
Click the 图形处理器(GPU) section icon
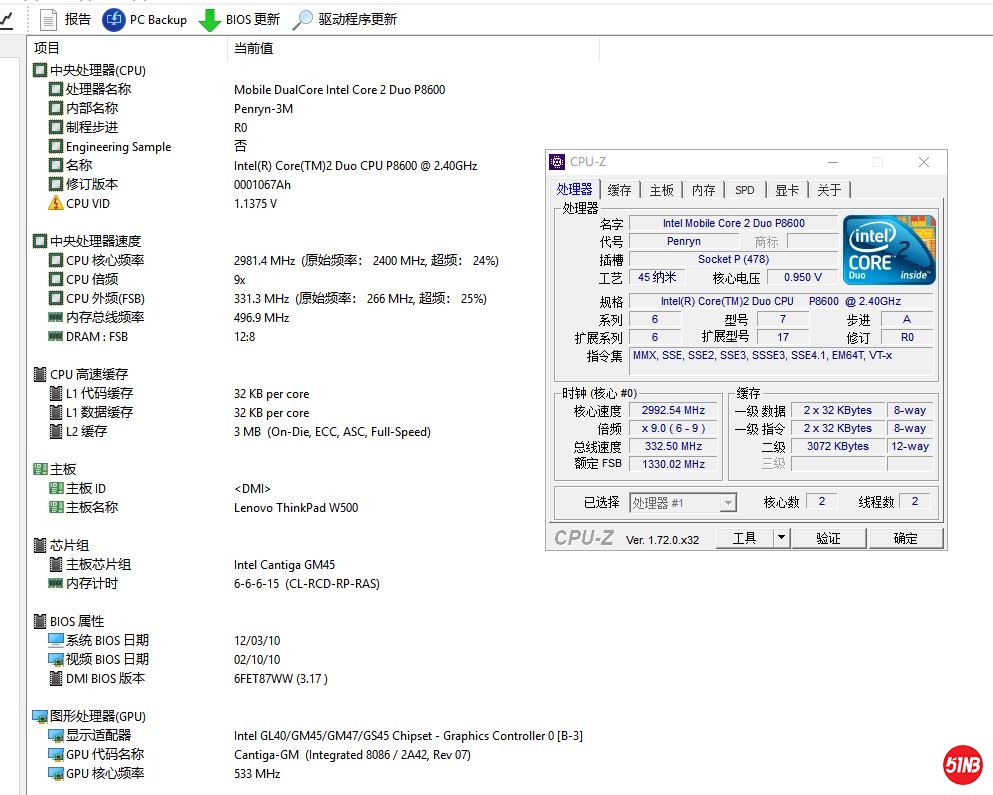(40, 716)
